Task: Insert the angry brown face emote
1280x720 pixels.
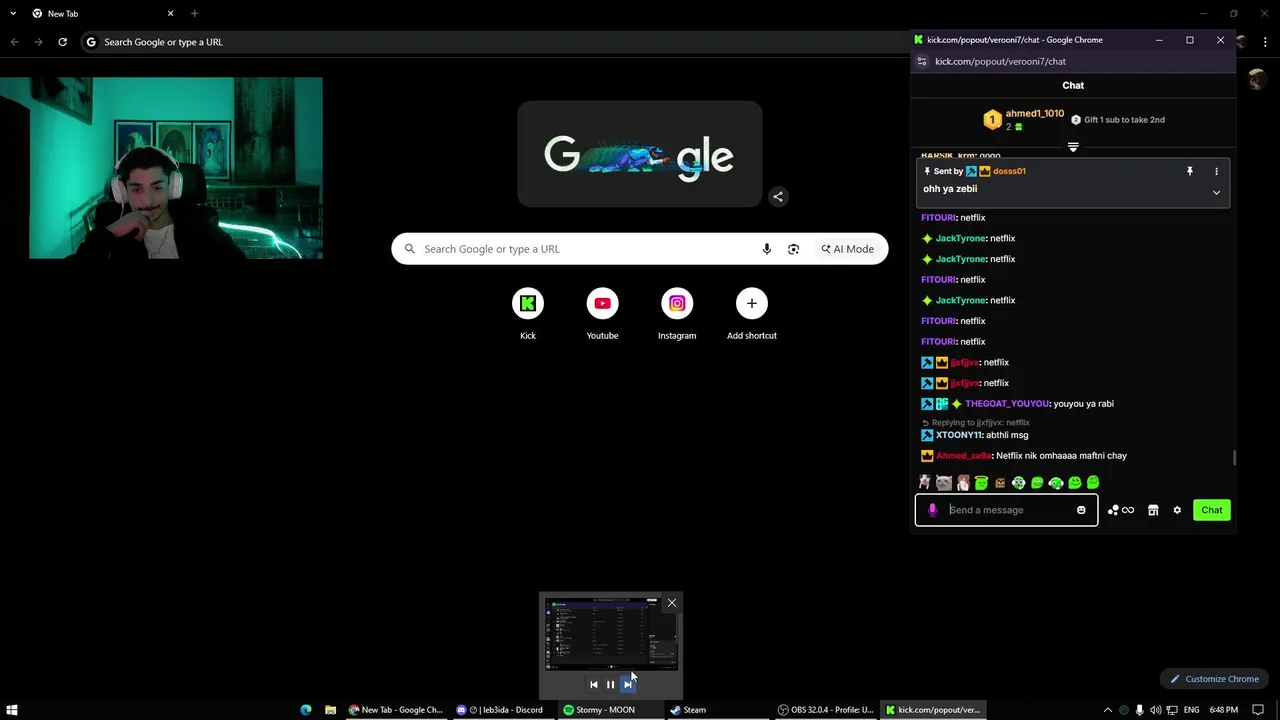Action: click(x=1000, y=483)
